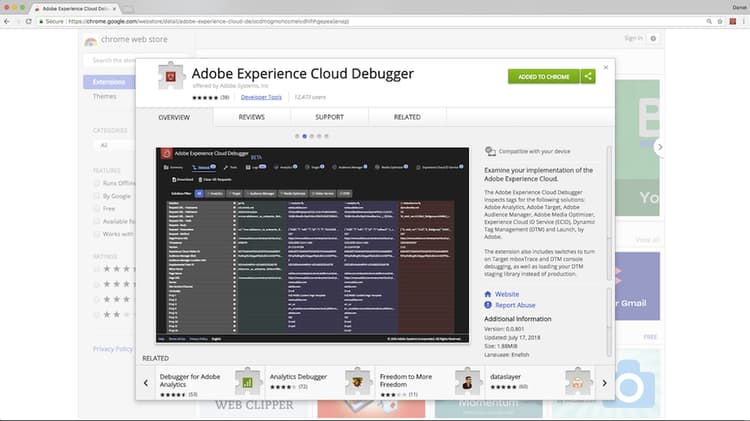Open the Debugger for Adobe Analytics title
The image size is (750, 421).
coord(190,380)
